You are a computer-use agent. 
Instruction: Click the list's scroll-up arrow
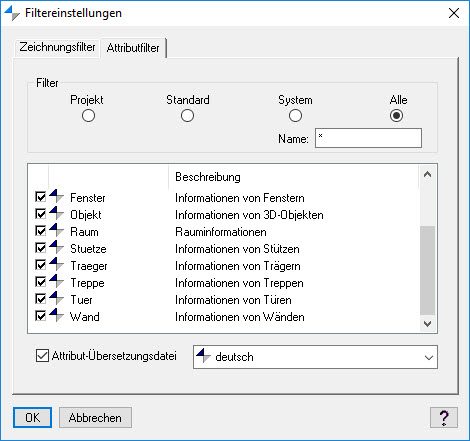pos(427,174)
